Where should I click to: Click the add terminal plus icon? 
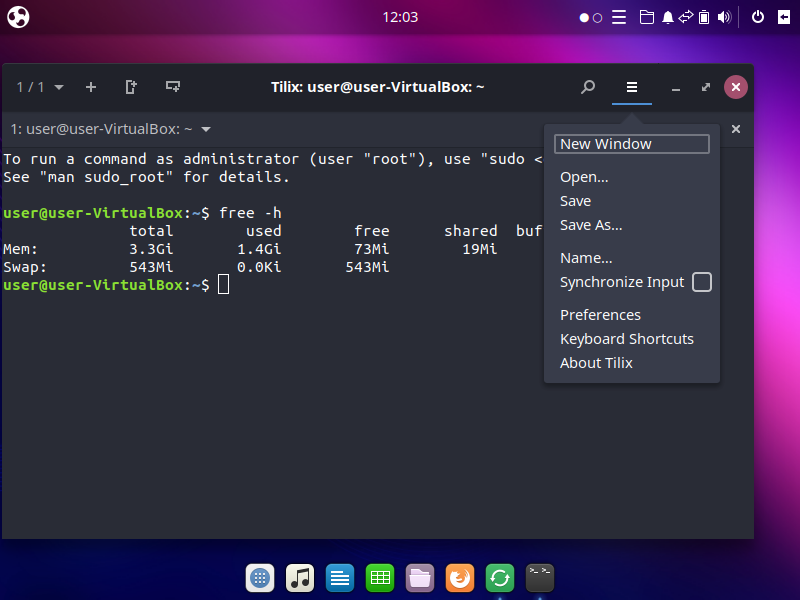[91, 87]
